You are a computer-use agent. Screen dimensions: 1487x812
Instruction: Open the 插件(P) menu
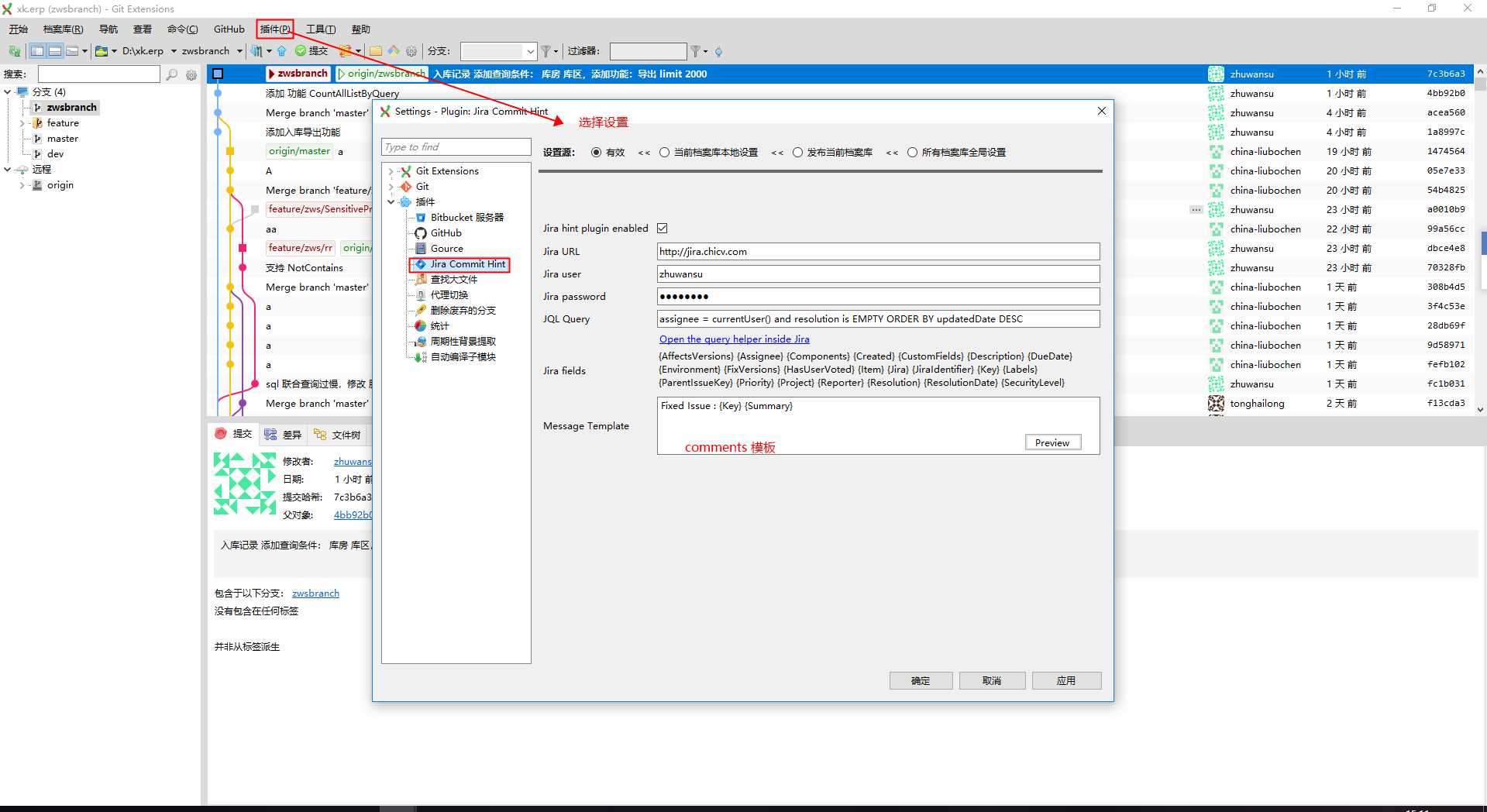275,29
